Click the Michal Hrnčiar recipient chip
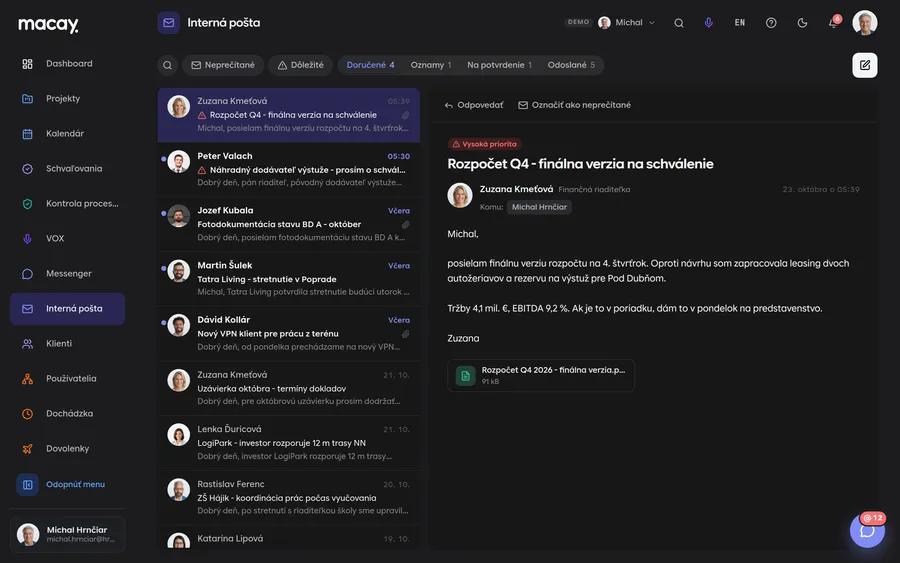 (539, 207)
